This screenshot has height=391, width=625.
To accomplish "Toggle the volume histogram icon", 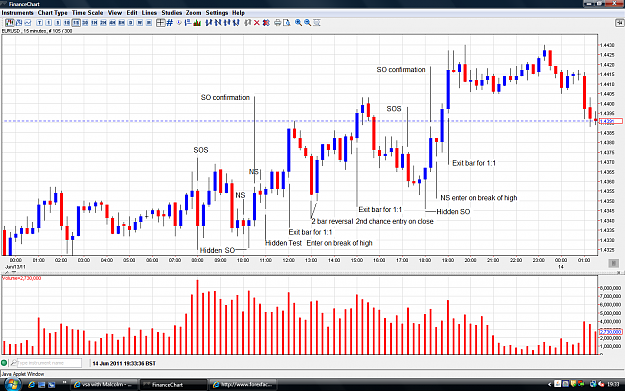I will 197,23.
